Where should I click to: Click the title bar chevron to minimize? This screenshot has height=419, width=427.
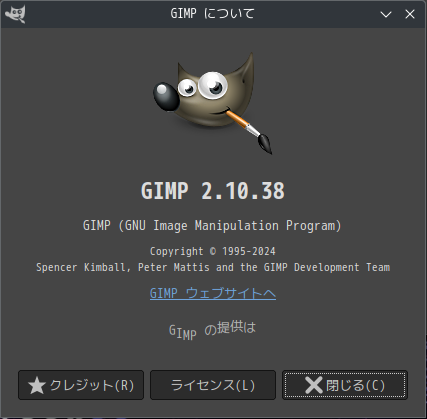point(386,14)
